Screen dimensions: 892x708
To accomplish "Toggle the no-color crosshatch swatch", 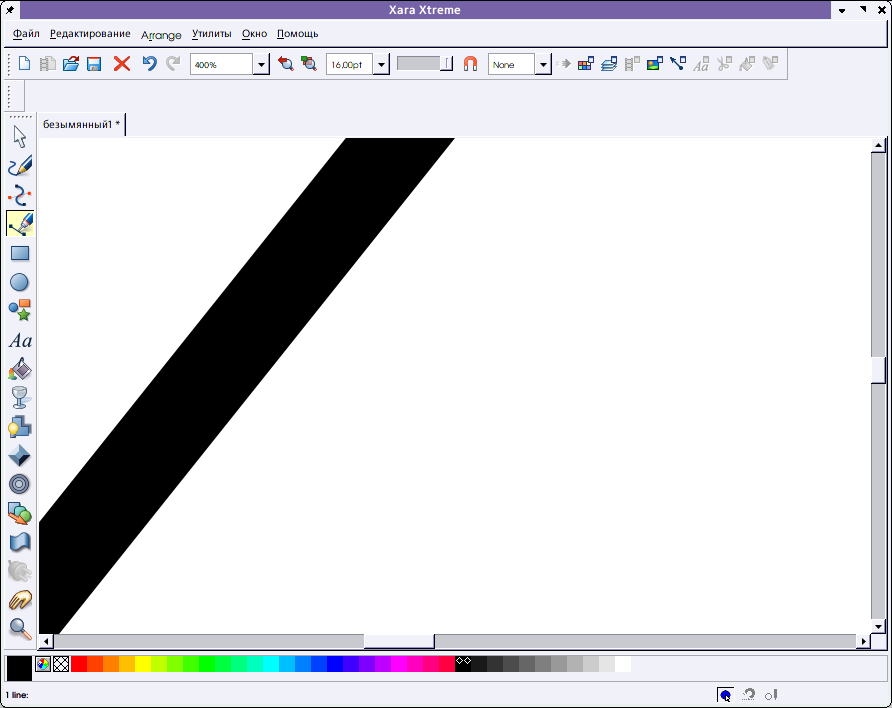I will pos(61,663).
